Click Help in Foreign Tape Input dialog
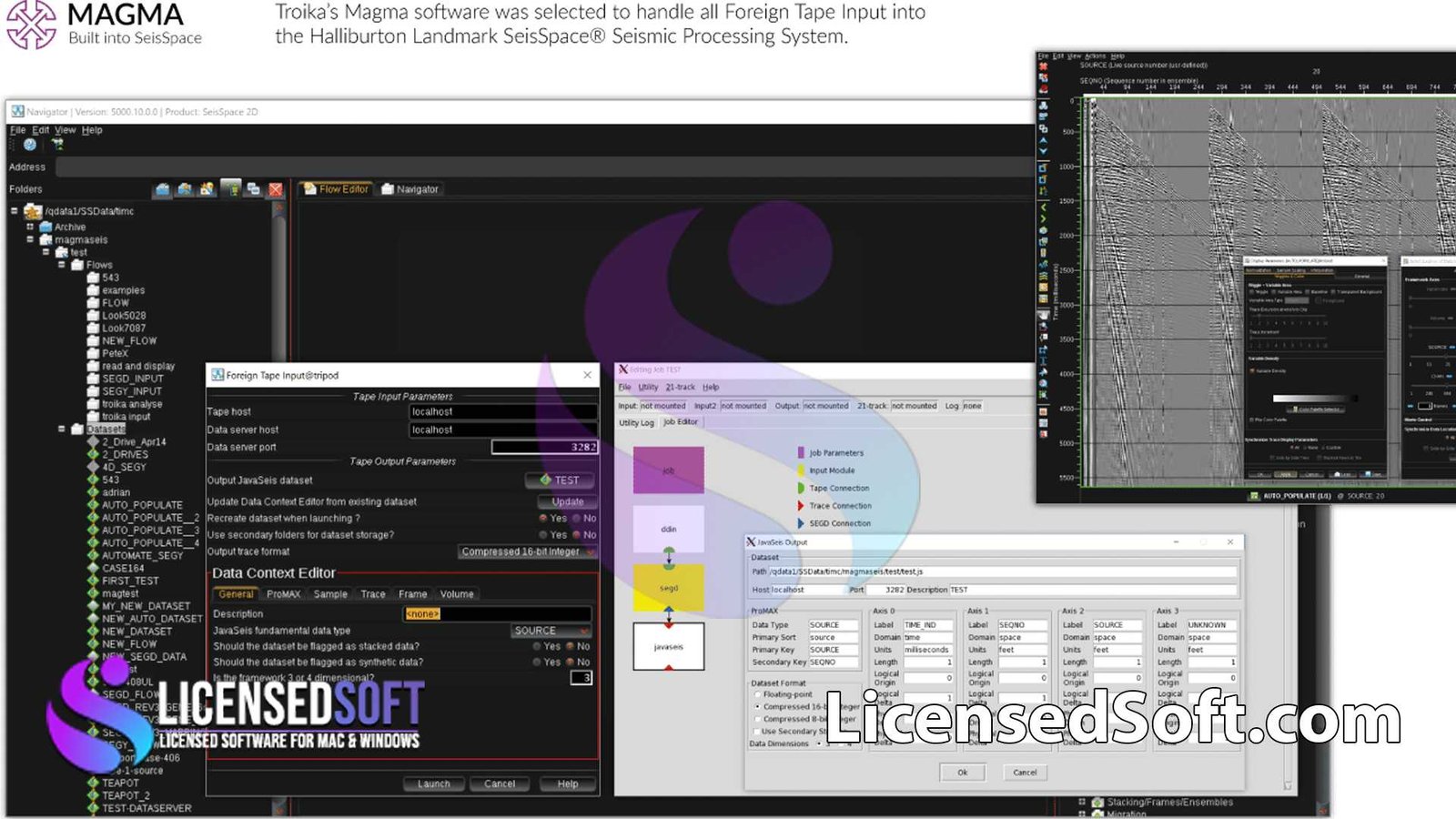 coord(568,784)
